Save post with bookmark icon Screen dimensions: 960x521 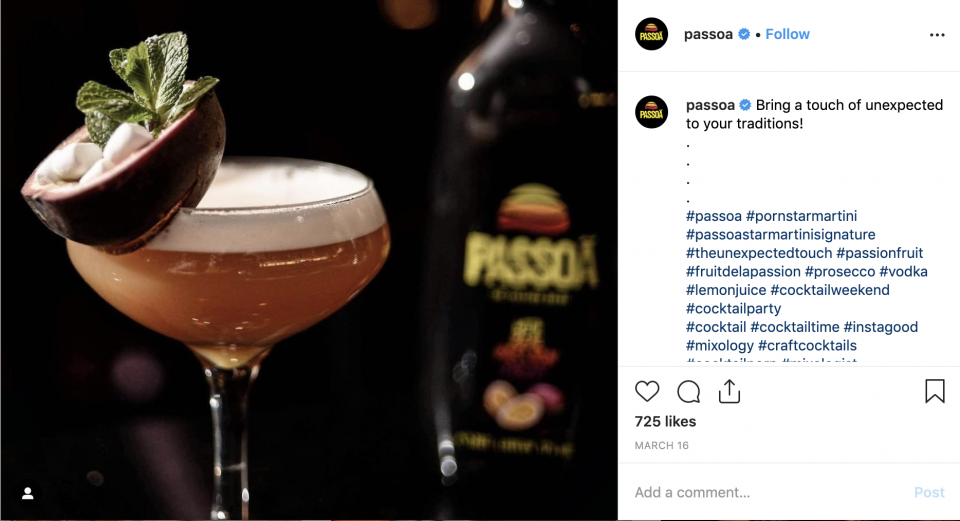coord(935,391)
